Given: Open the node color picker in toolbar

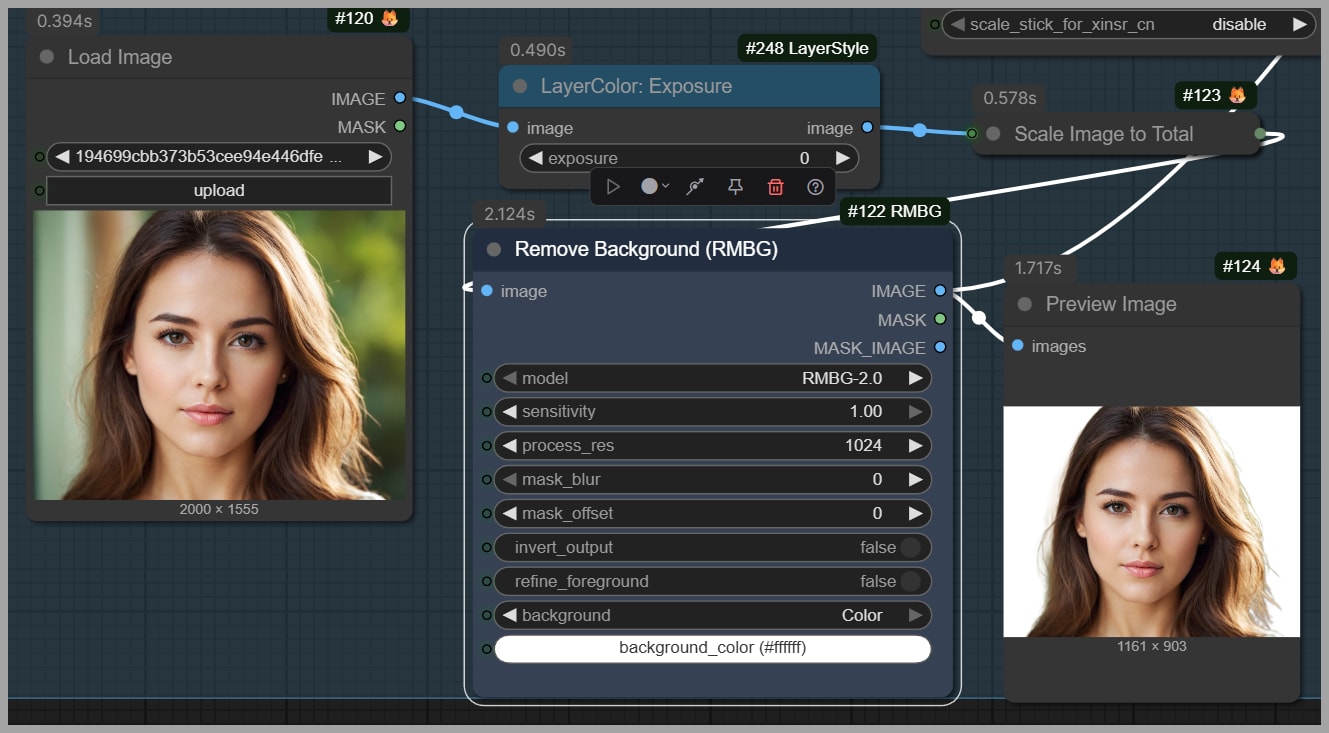Looking at the screenshot, I should click(x=654, y=186).
